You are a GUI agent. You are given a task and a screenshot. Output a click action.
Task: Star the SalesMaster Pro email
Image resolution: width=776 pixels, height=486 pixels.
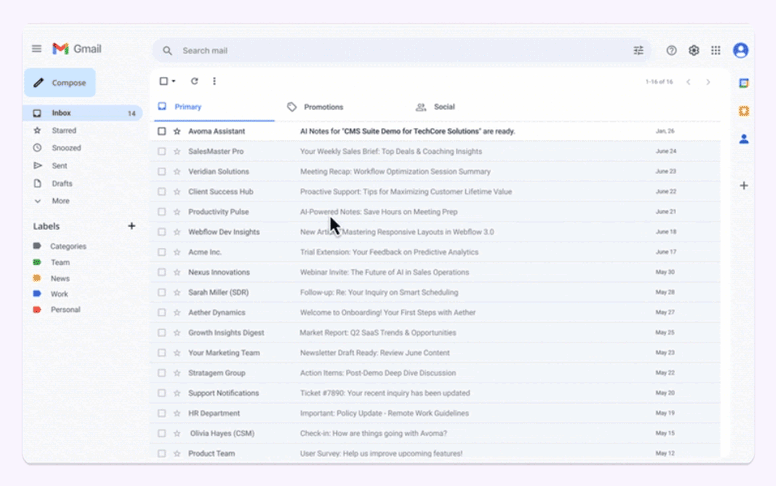click(177, 151)
